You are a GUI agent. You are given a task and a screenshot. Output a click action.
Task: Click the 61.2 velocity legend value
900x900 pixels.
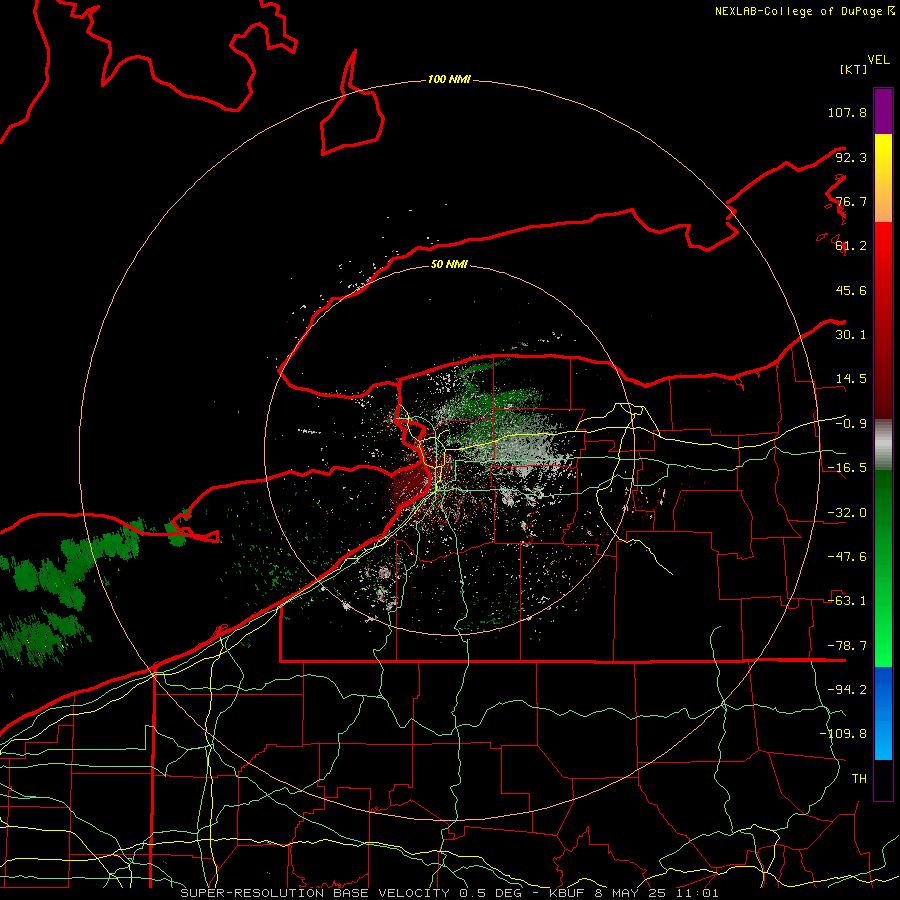tap(851, 246)
